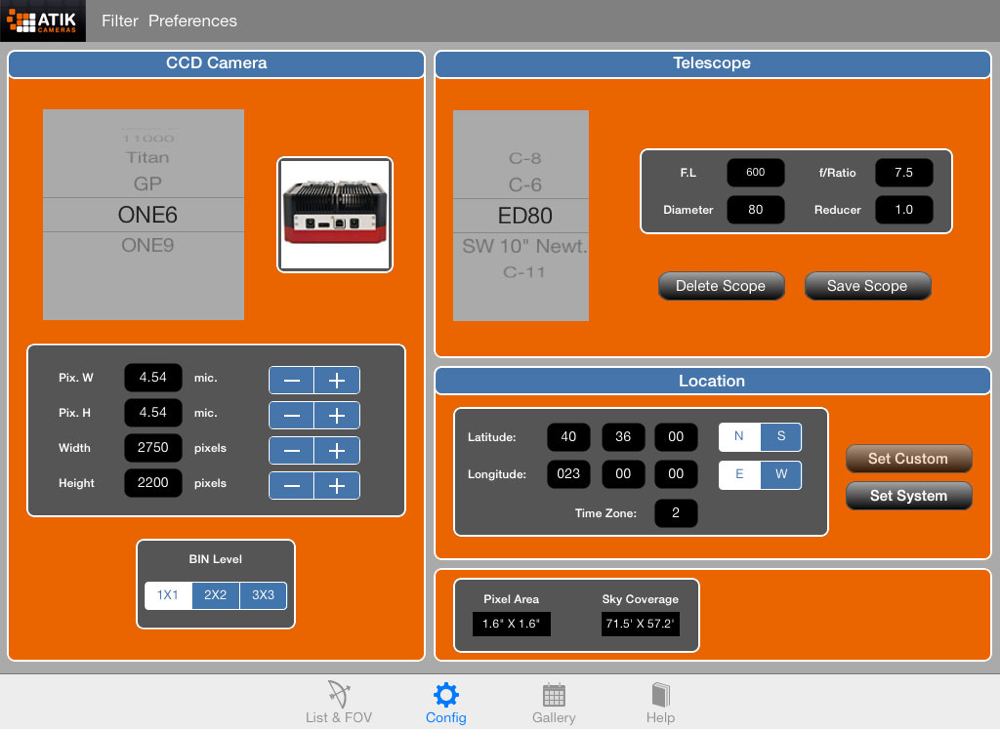Image resolution: width=1000 pixels, height=730 pixels.
Task: Choose GP in camera picker
Action: tap(147, 184)
